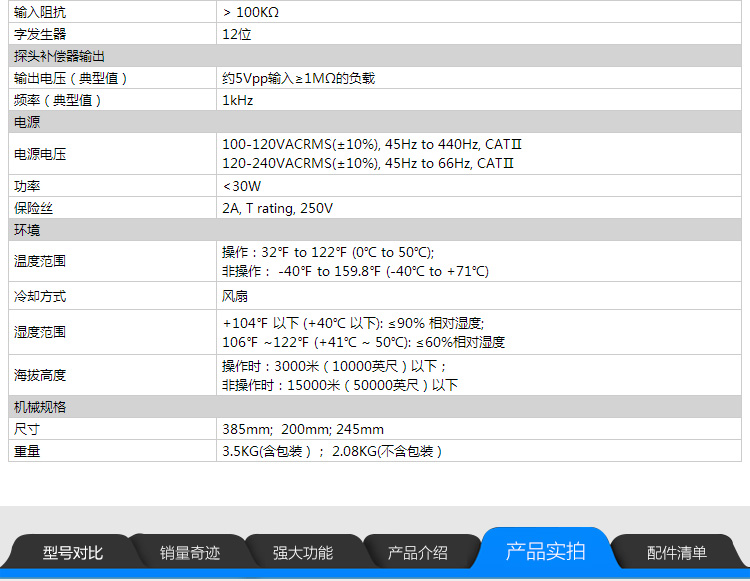750x581 pixels.
Task: Click the 385mm dimensions value cell
Action: coord(302,429)
